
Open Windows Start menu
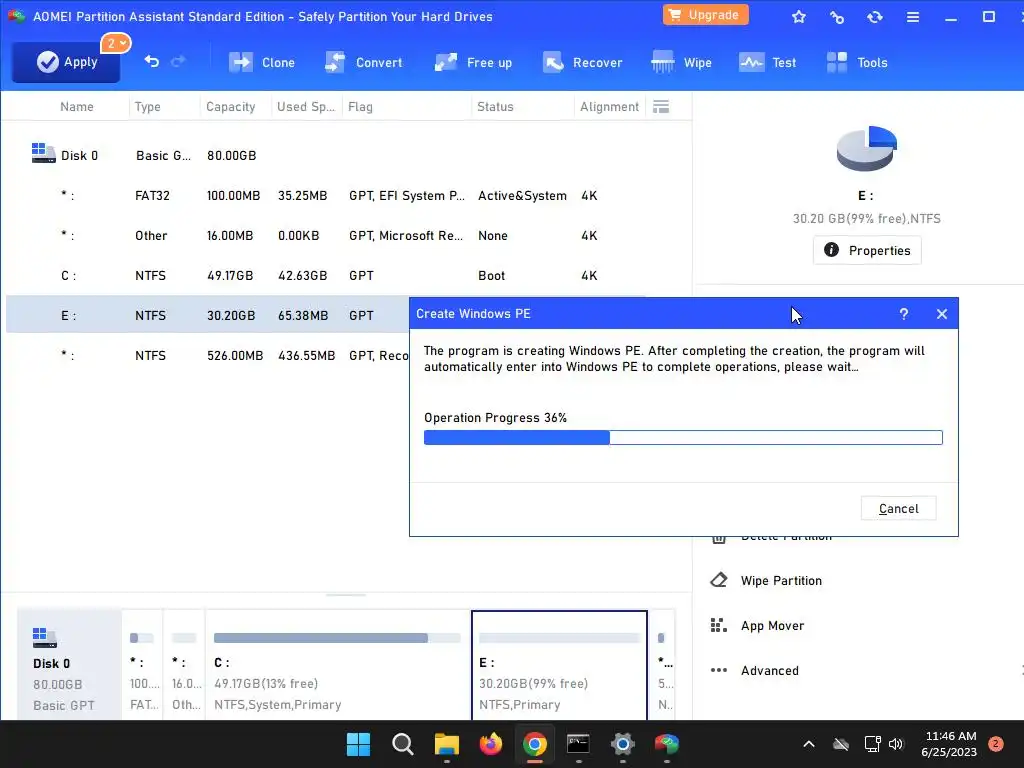click(358, 744)
